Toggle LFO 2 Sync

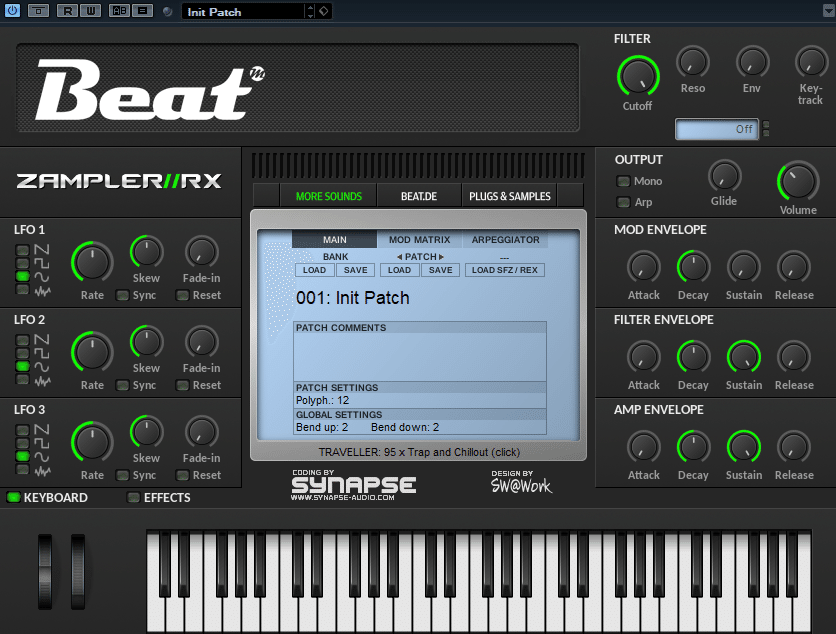tap(123, 385)
